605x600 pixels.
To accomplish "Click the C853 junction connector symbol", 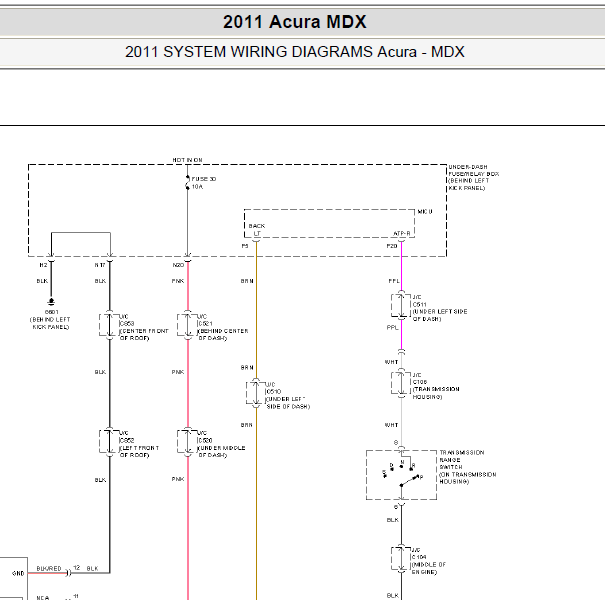I will click(x=110, y=325).
